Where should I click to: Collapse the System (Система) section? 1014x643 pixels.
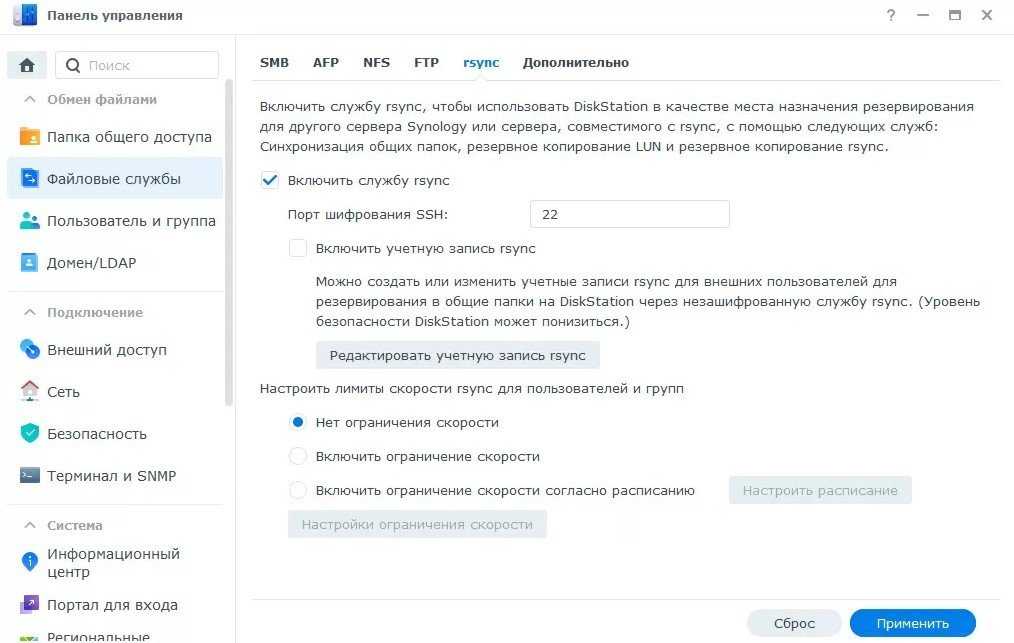(x=29, y=526)
